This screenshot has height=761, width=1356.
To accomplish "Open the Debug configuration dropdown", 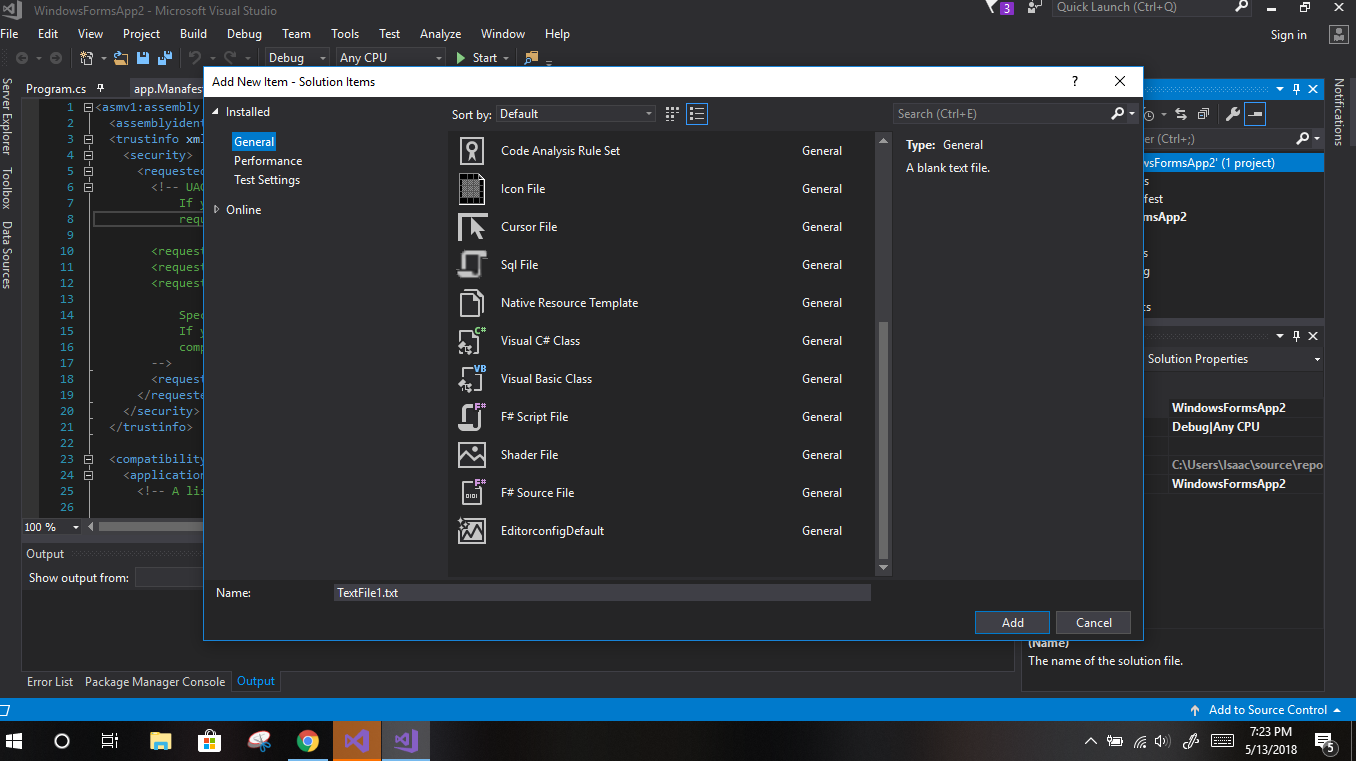I will pos(297,58).
